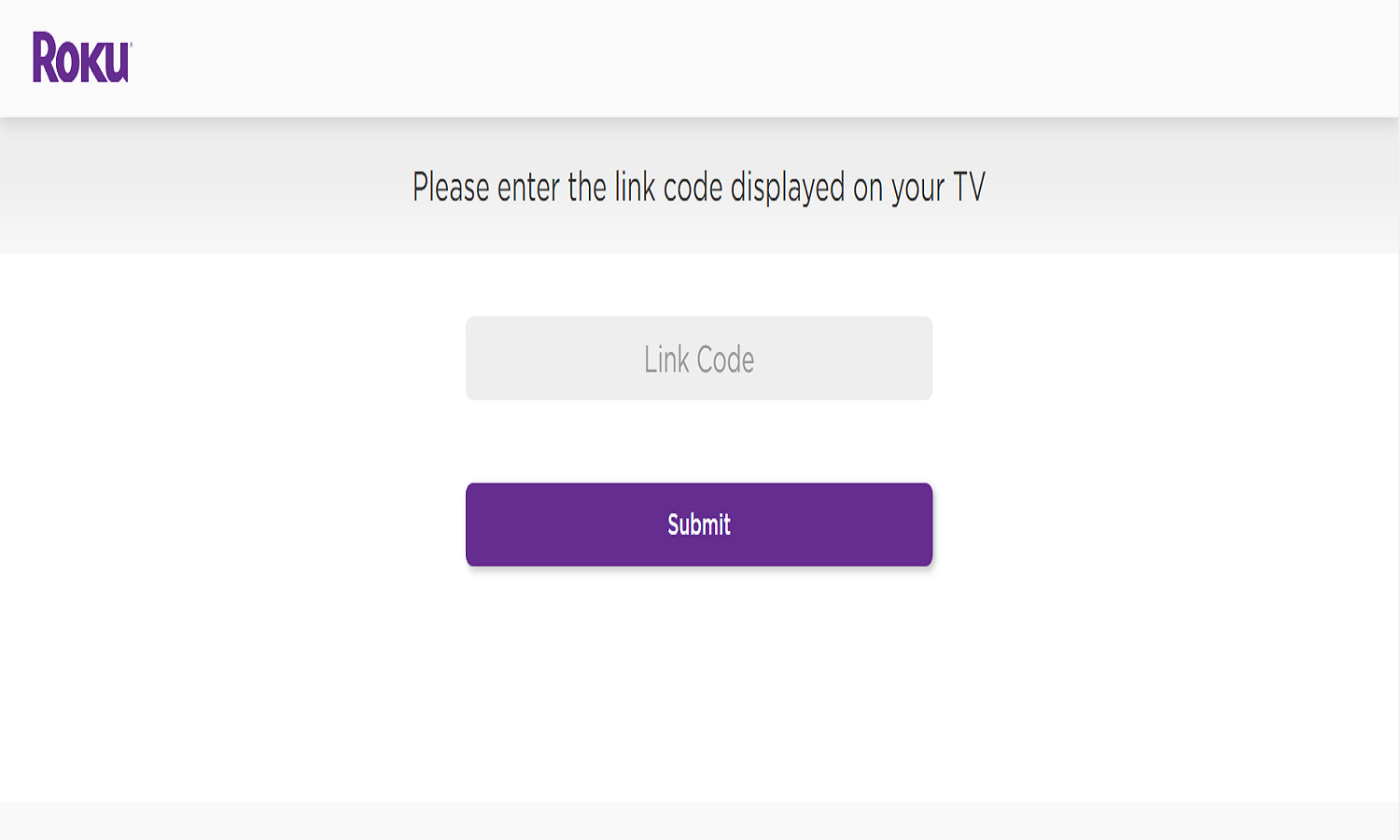1400x840 pixels.
Task: Click the Roku wordmark in the header
Action: tap(80, 56)
